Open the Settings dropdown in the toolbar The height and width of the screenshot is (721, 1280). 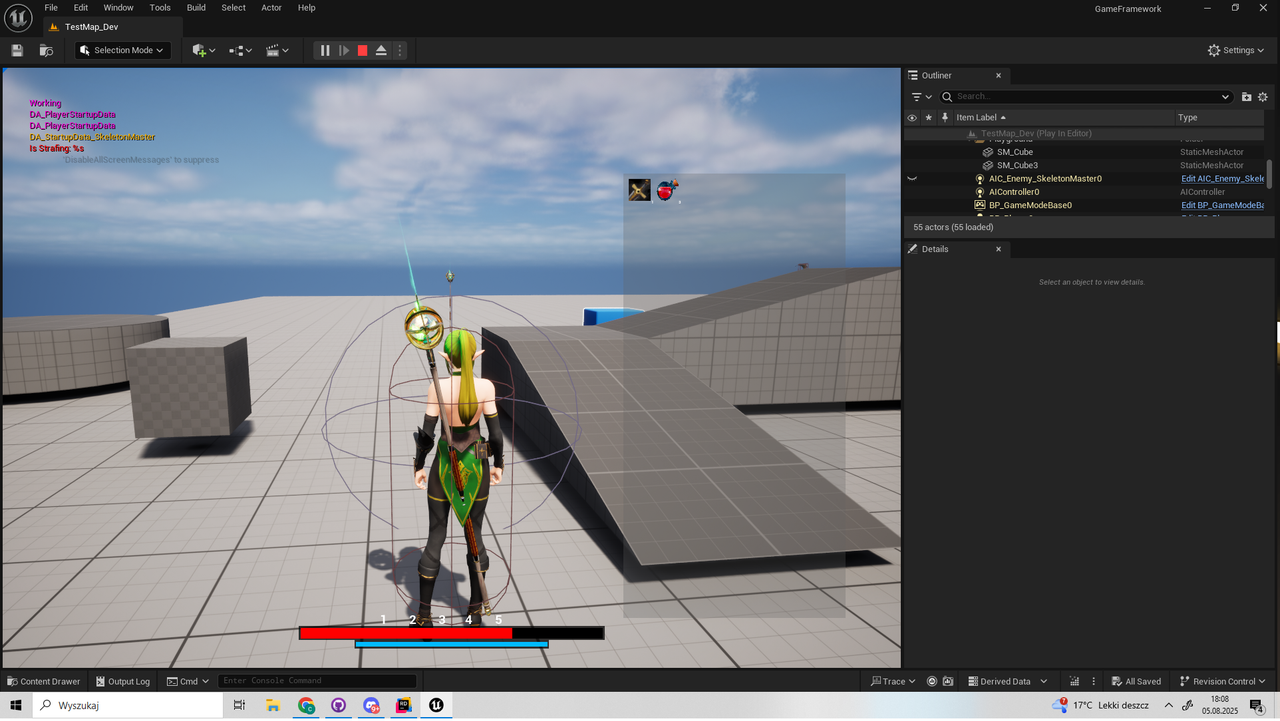click(x=1236, y=50)
